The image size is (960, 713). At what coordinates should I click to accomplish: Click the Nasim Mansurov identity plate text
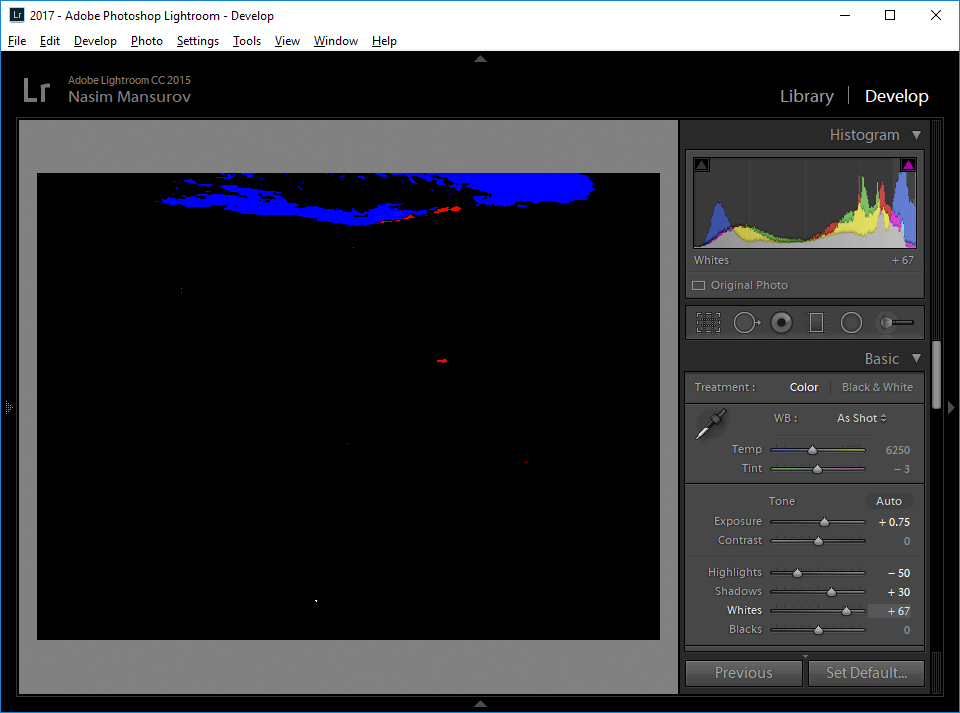(129, 97)
